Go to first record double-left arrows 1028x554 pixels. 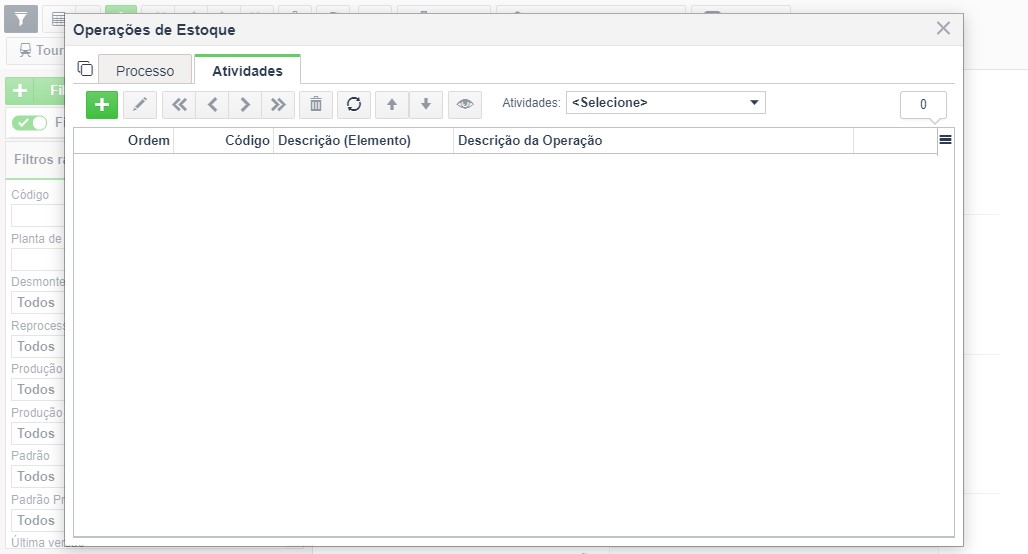pos(179,105)
